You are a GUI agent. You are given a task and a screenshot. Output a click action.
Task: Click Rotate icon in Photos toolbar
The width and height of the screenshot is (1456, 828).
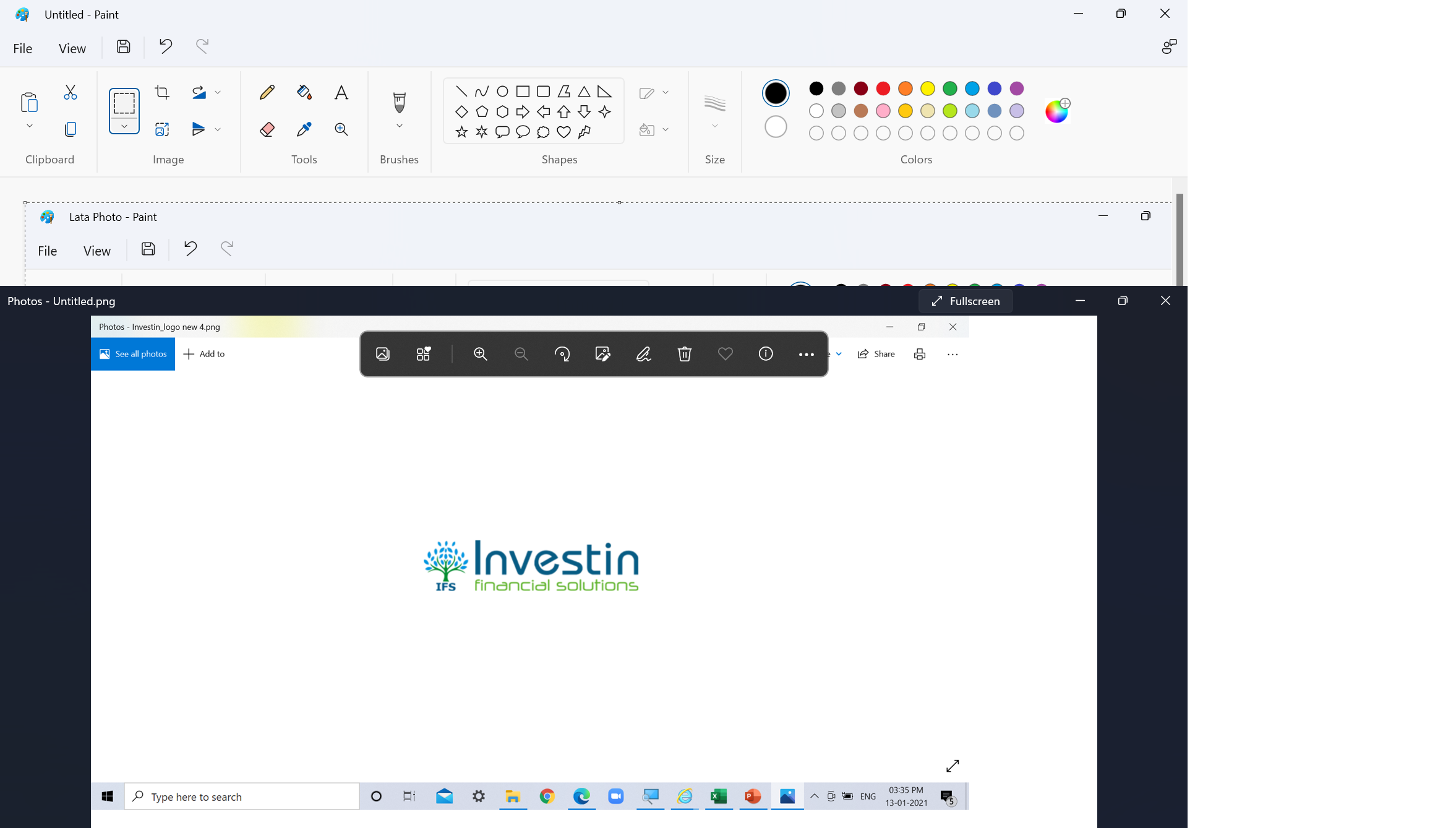coord(562,354)
